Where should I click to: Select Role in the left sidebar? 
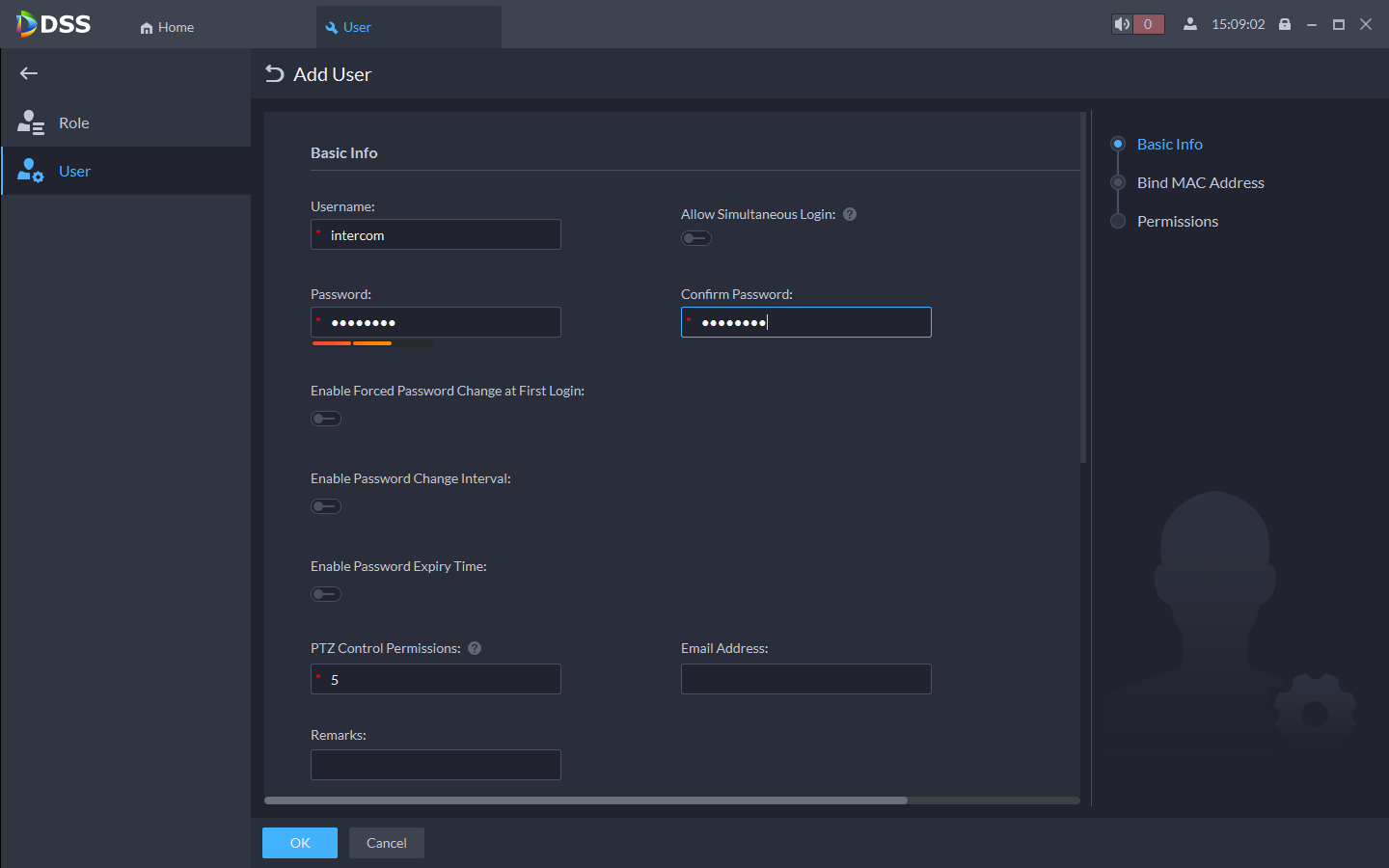pyautogui.click(x=73, y=122)
